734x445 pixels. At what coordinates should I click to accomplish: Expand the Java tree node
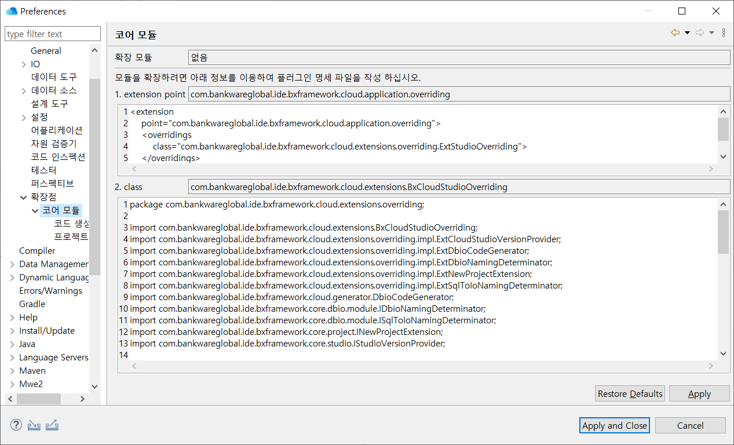[12, 344]
